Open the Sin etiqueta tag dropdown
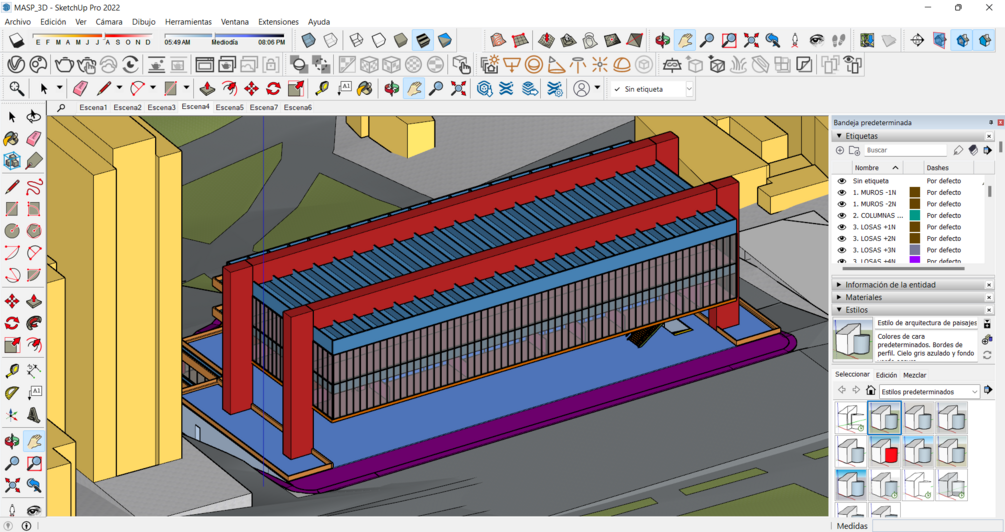This screenshot has height=532, width=1005. pos(690,89)
